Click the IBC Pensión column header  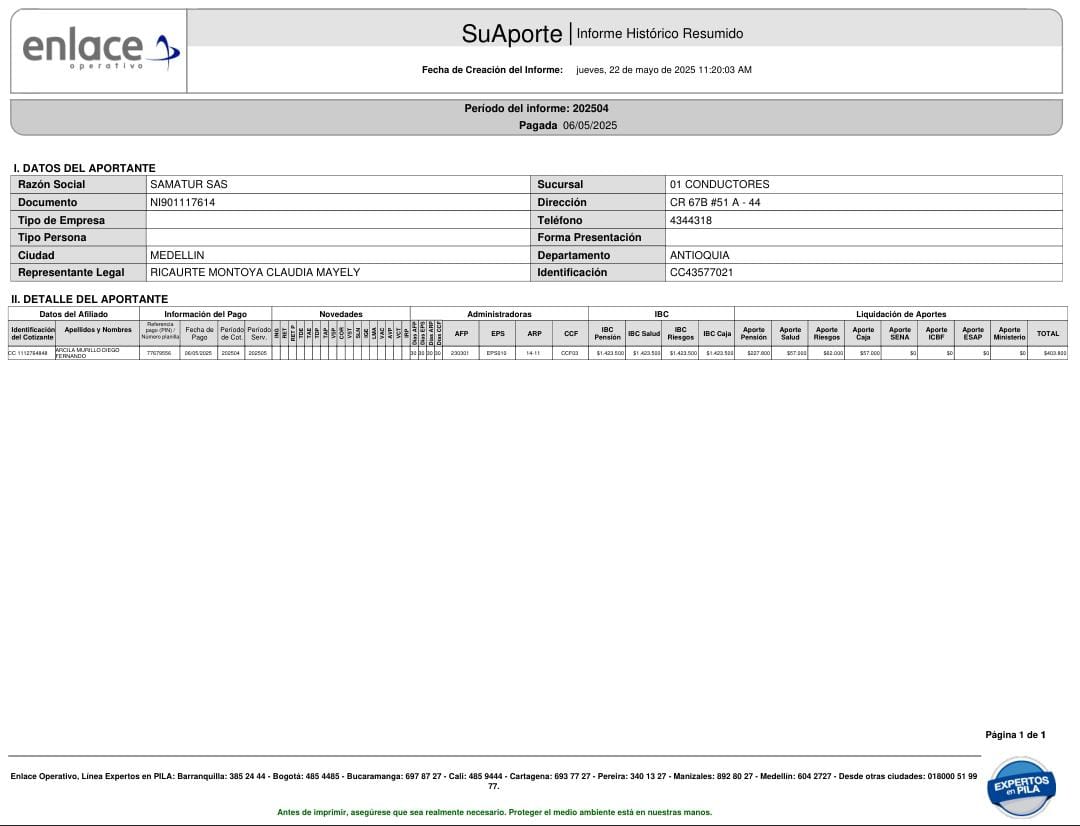[x=607, y=334]
